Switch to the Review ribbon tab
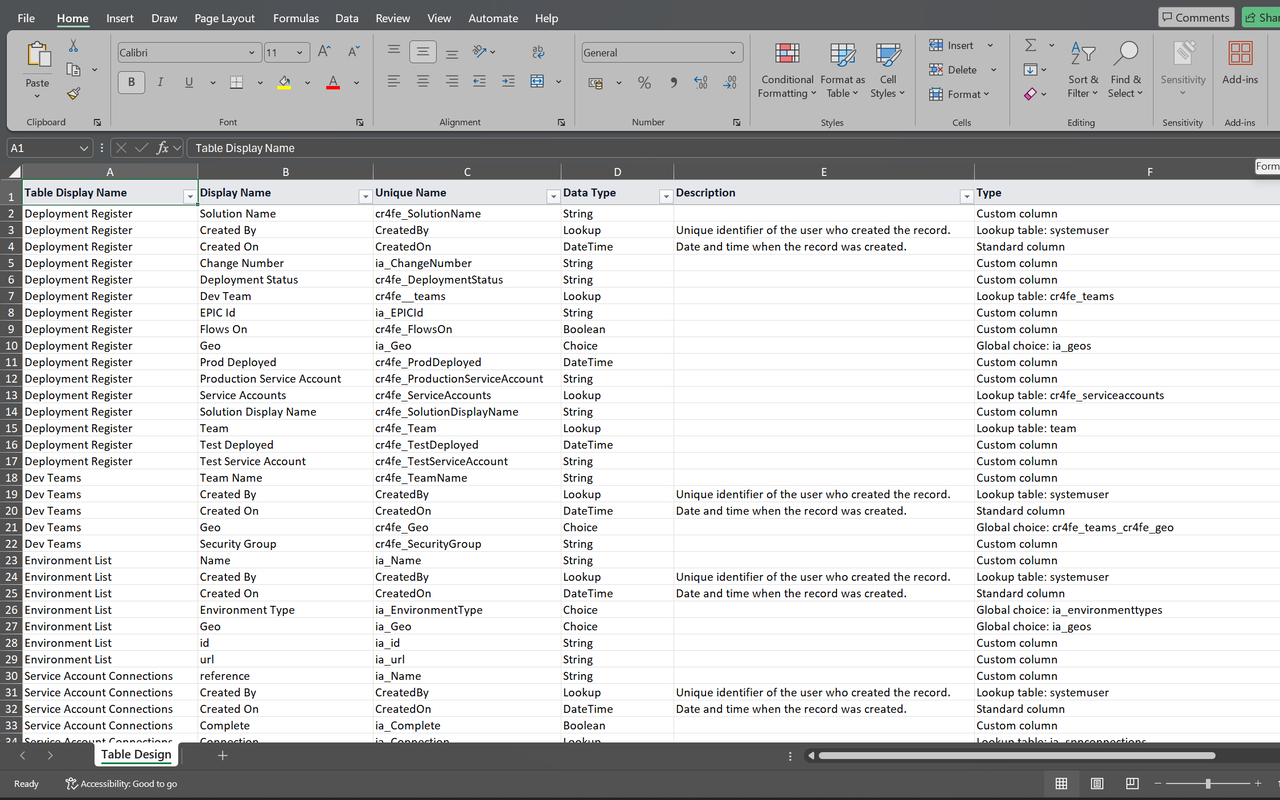The width and height of the screenshot is (1280, 800). [393, 18]
